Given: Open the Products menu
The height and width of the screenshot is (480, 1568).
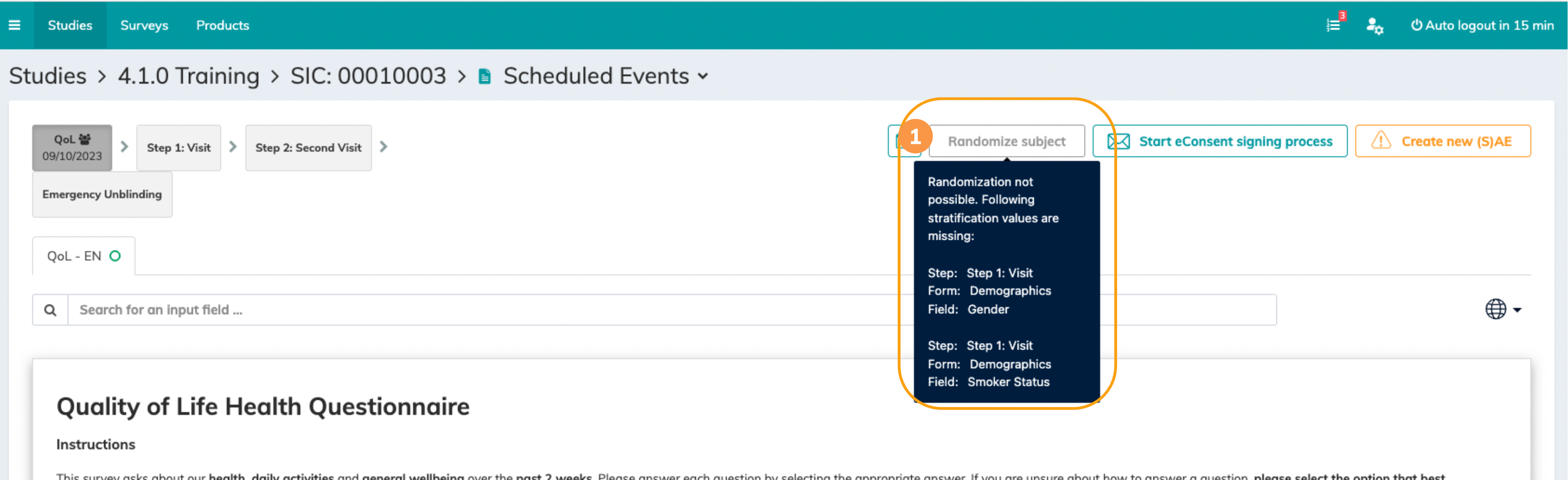Looking at the screenshot, I should pyautogui.click(x=222, y=25).
